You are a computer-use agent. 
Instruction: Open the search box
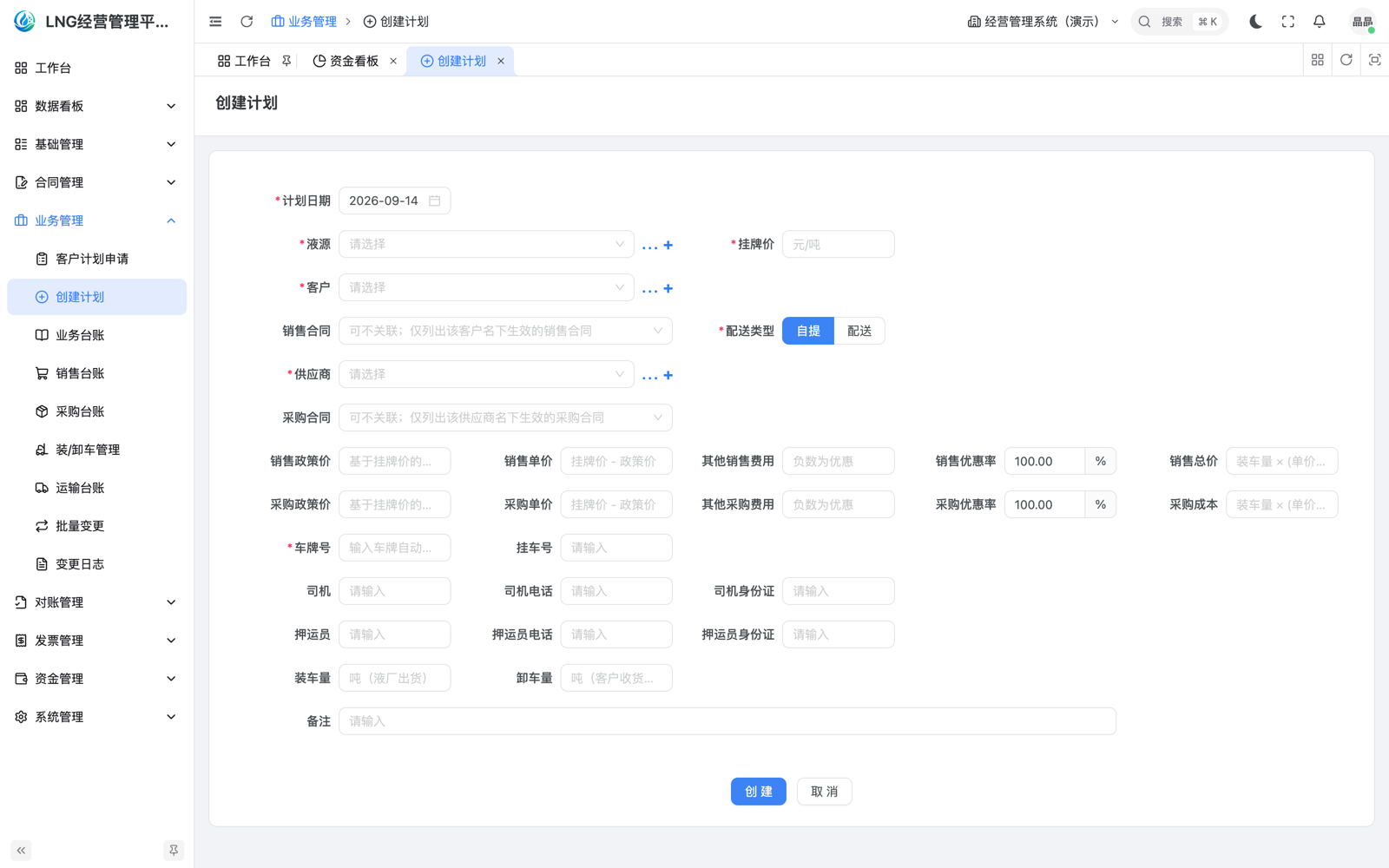[x=1179, y=22]
